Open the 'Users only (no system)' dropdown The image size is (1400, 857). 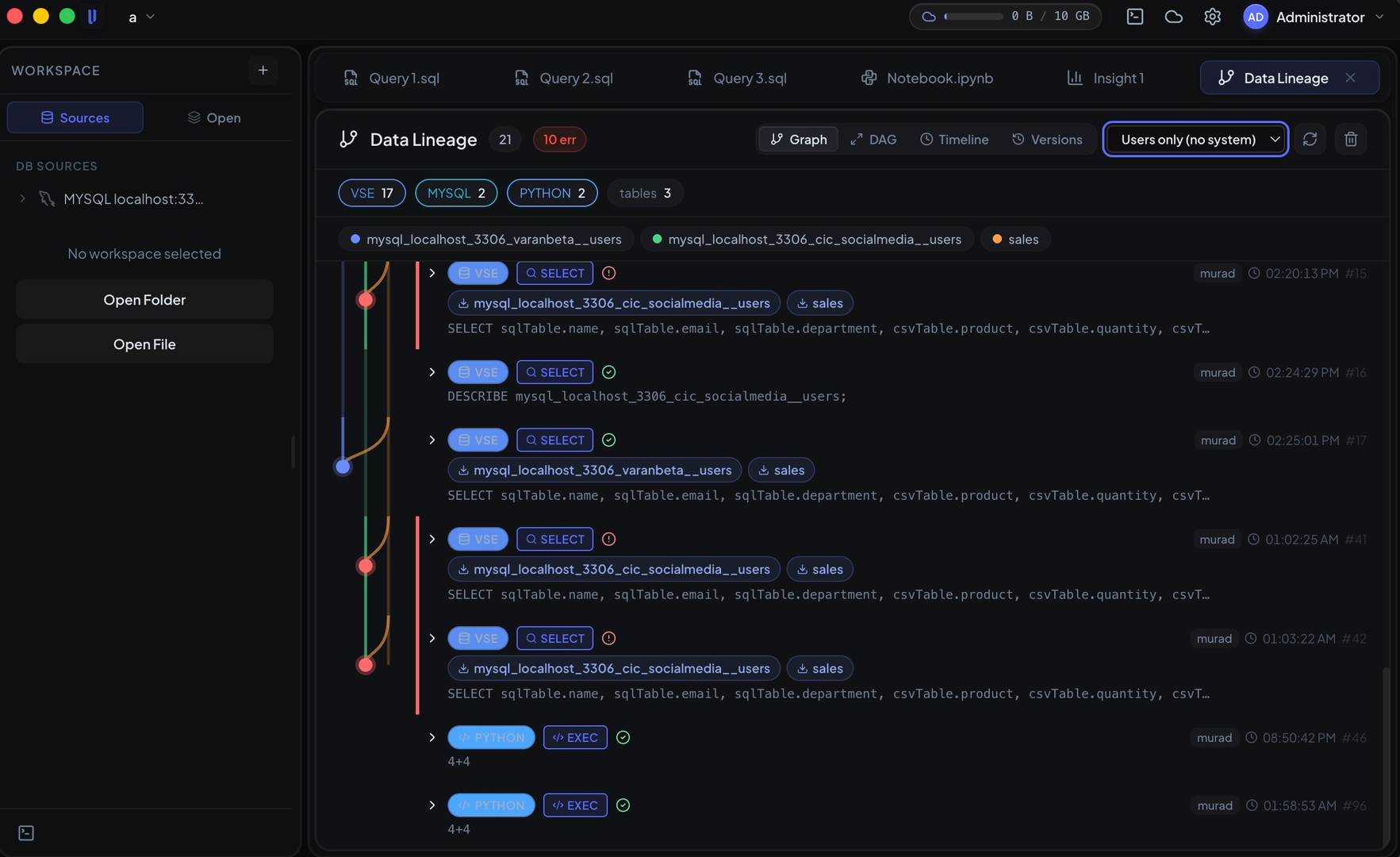(x=1195, y=139)
